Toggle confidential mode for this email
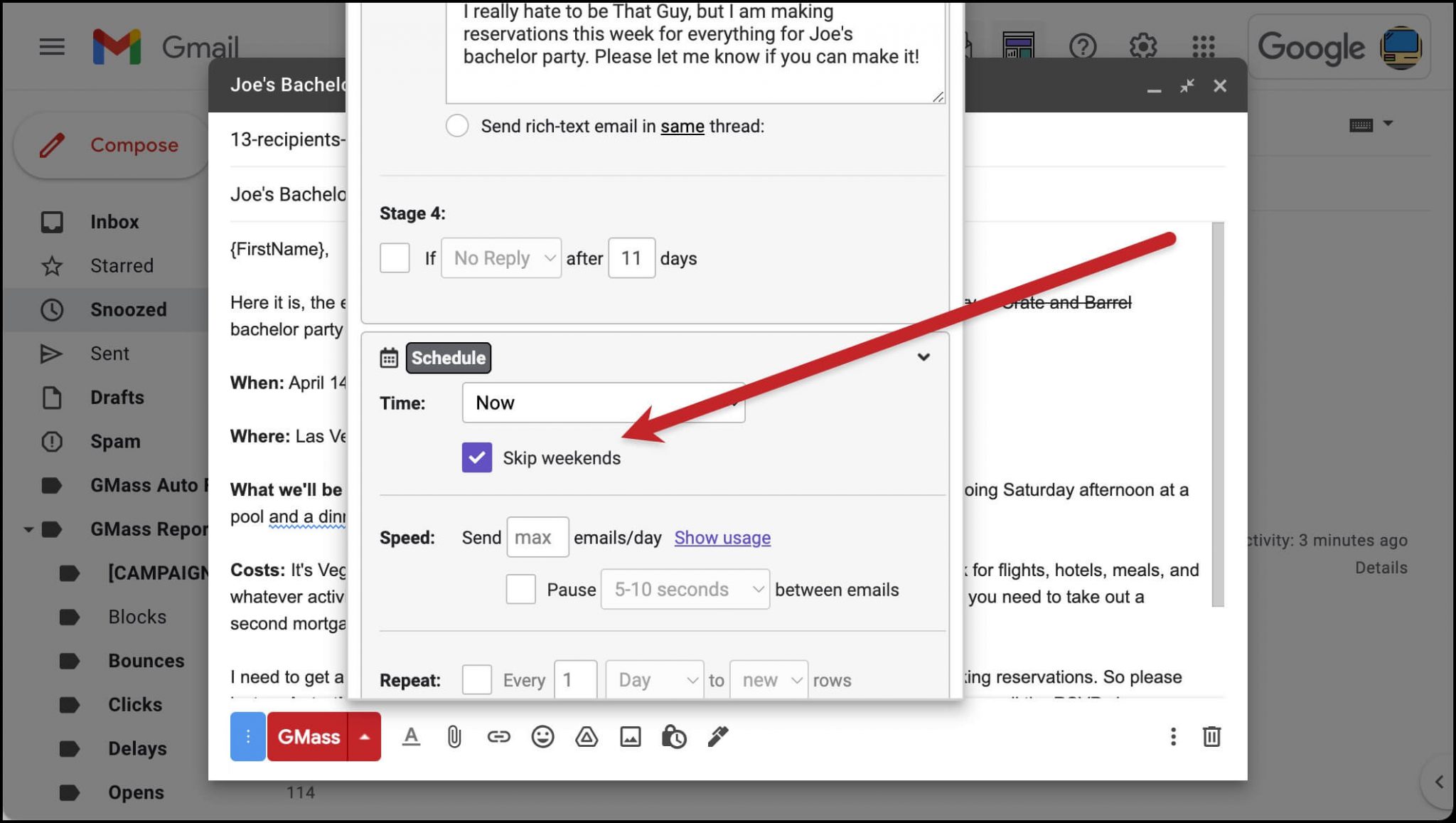This screenshot has width=1456, height=823. (674, 737)
